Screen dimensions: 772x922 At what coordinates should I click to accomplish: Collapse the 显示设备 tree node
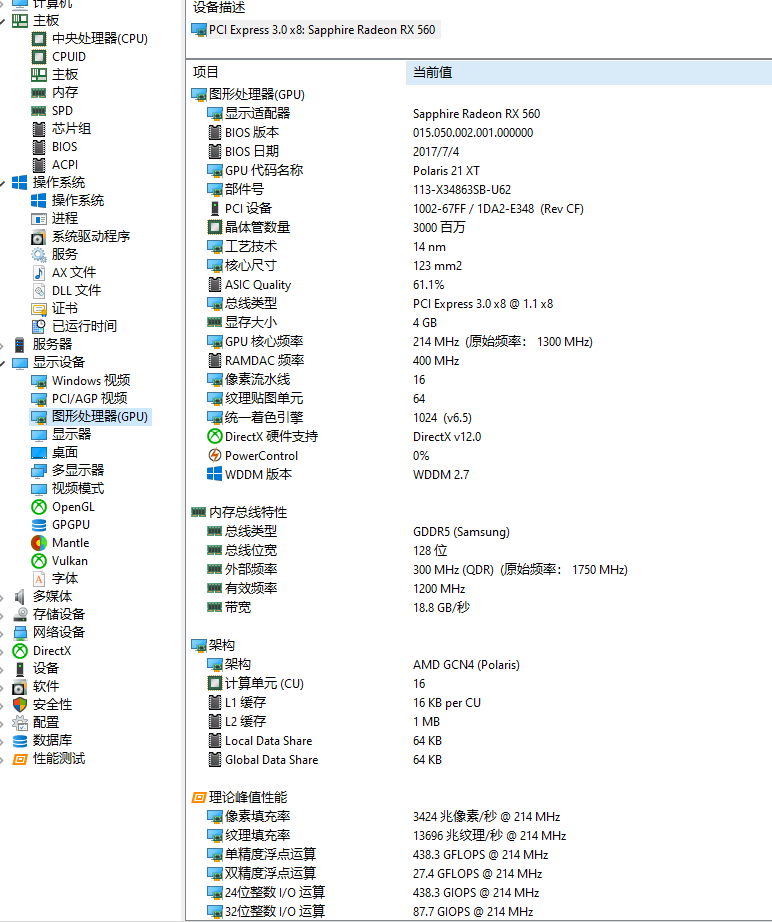(x=4, y=362)
